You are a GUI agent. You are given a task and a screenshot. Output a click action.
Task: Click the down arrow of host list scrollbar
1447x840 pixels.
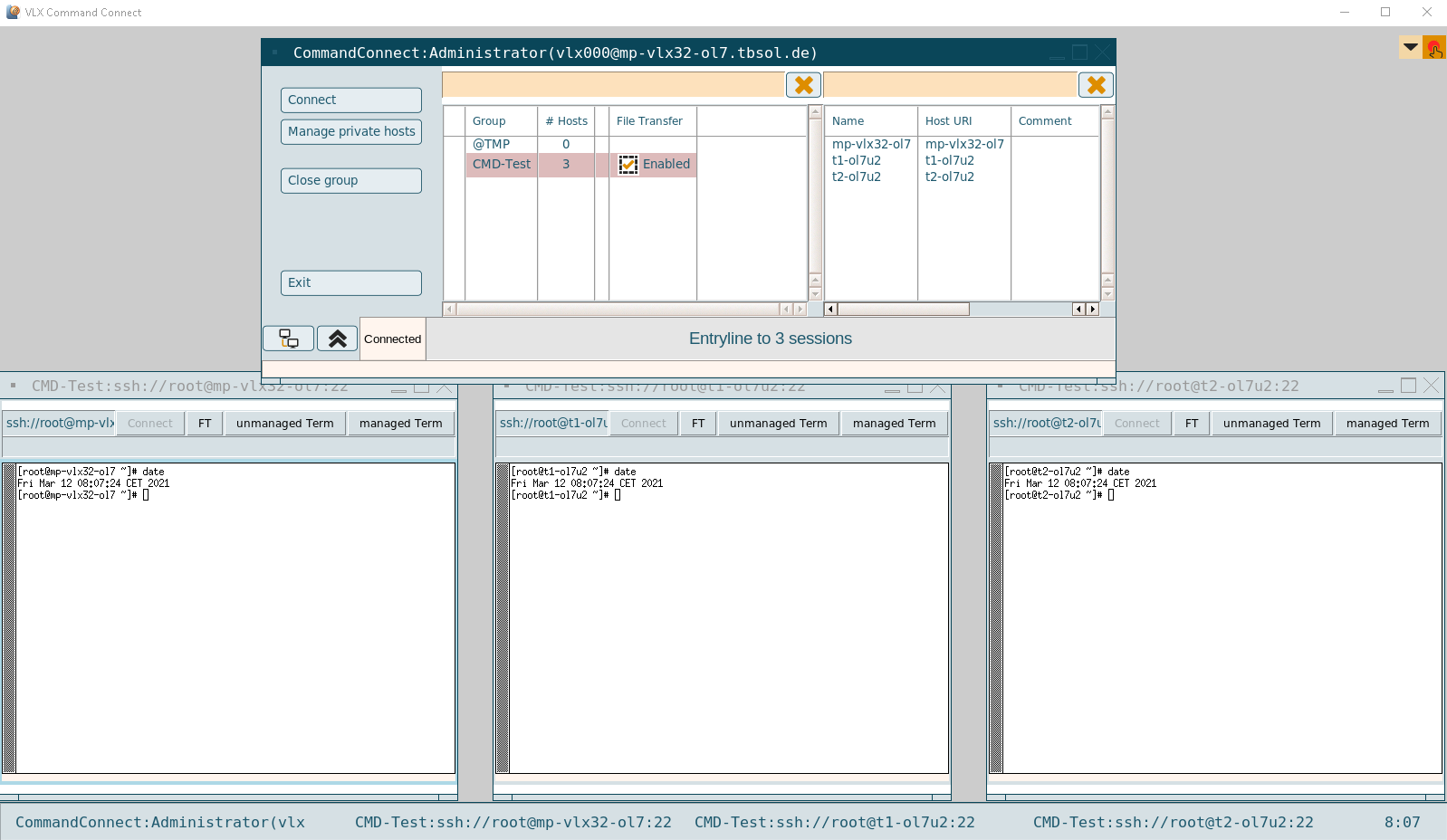tap(1107, 293)
